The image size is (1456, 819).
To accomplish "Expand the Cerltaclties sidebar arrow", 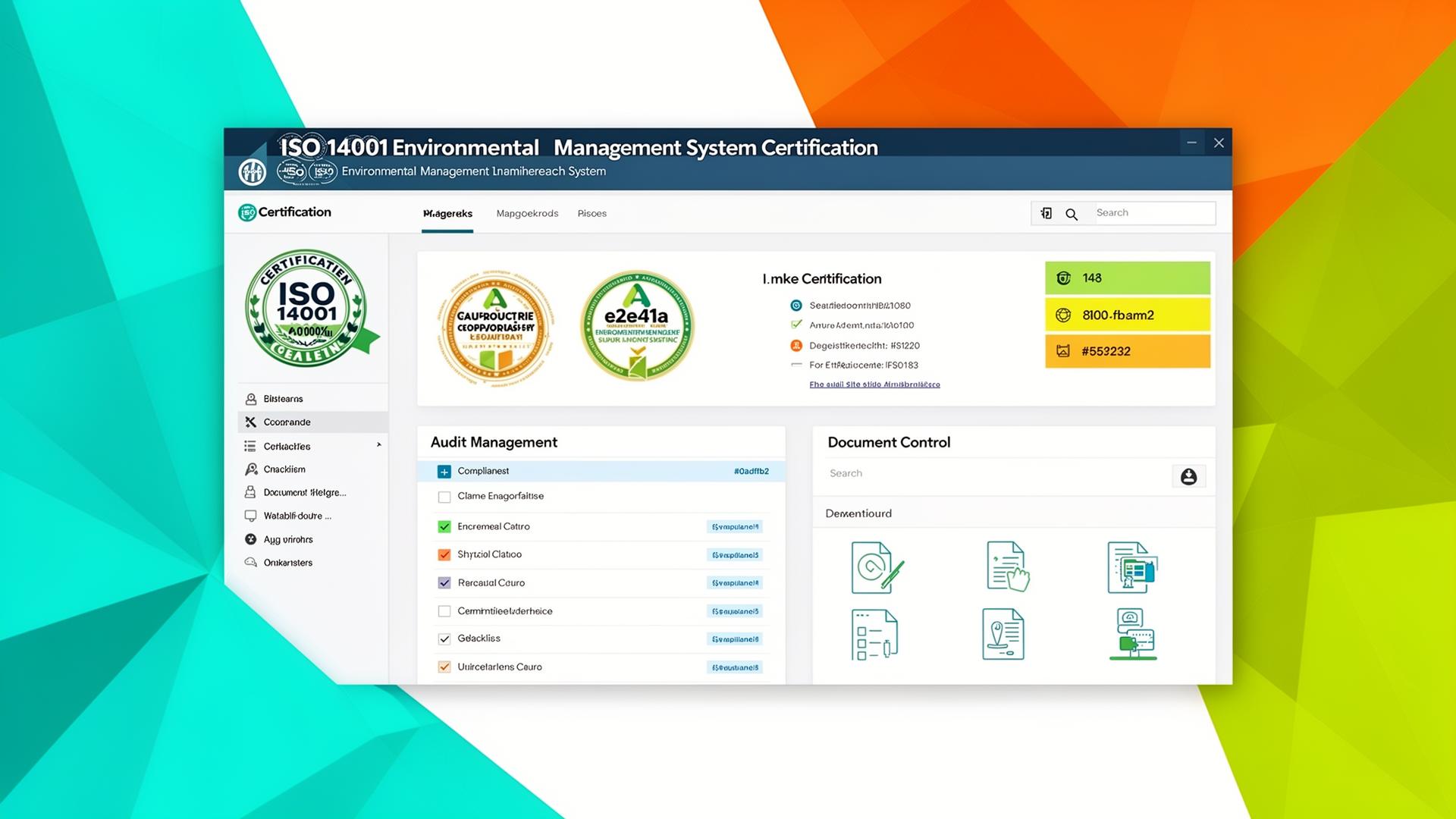I will click(378, 445).
